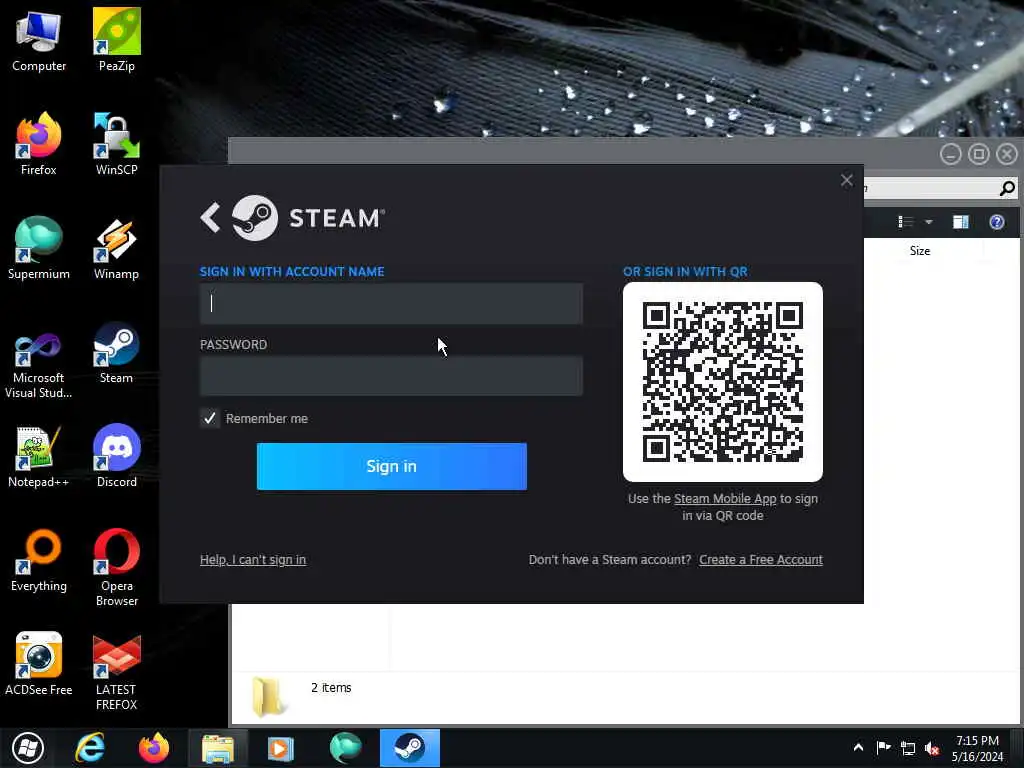This screenshot has height=768, width=1024.
Task: Click the Show desktop strip on the taskbar
Action: [1019, 748]
